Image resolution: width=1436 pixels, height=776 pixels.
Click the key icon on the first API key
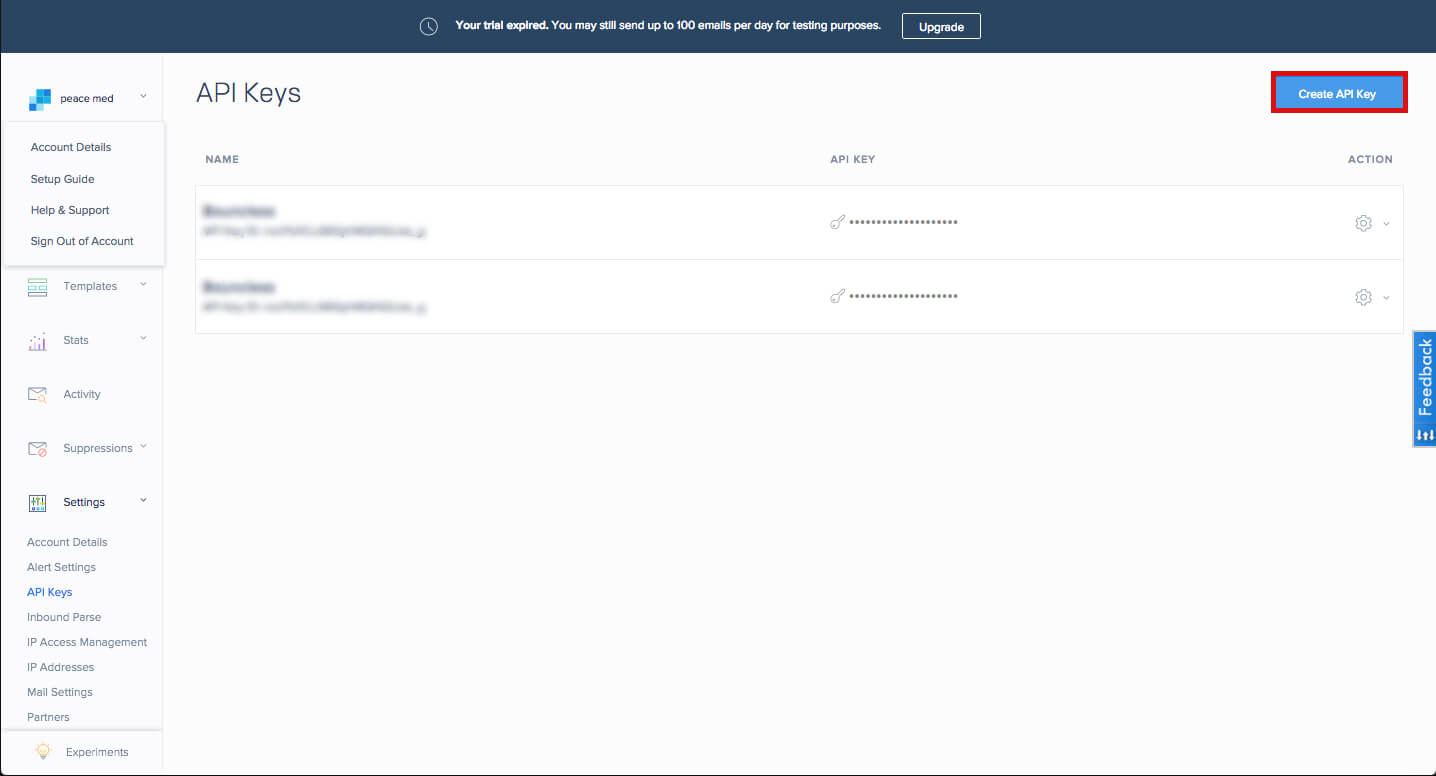click(837, 222)
